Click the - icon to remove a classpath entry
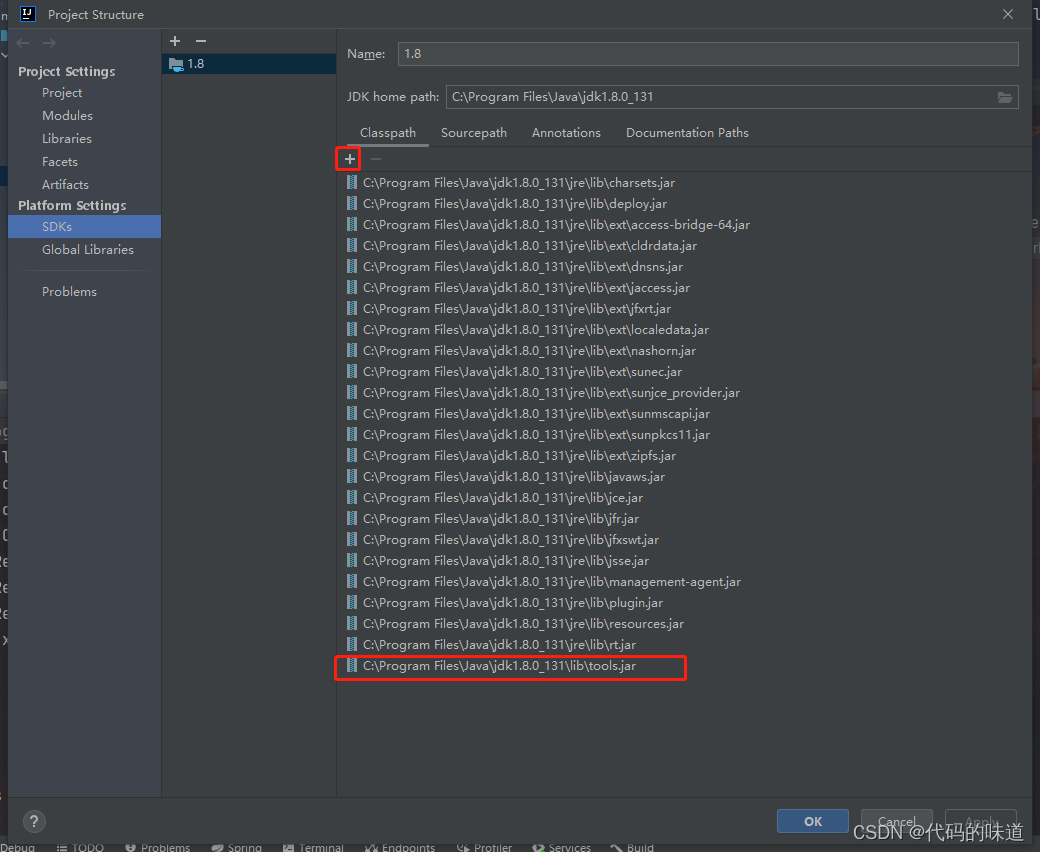The height and width of the screenshot is (852, 1040). (374, 158)
